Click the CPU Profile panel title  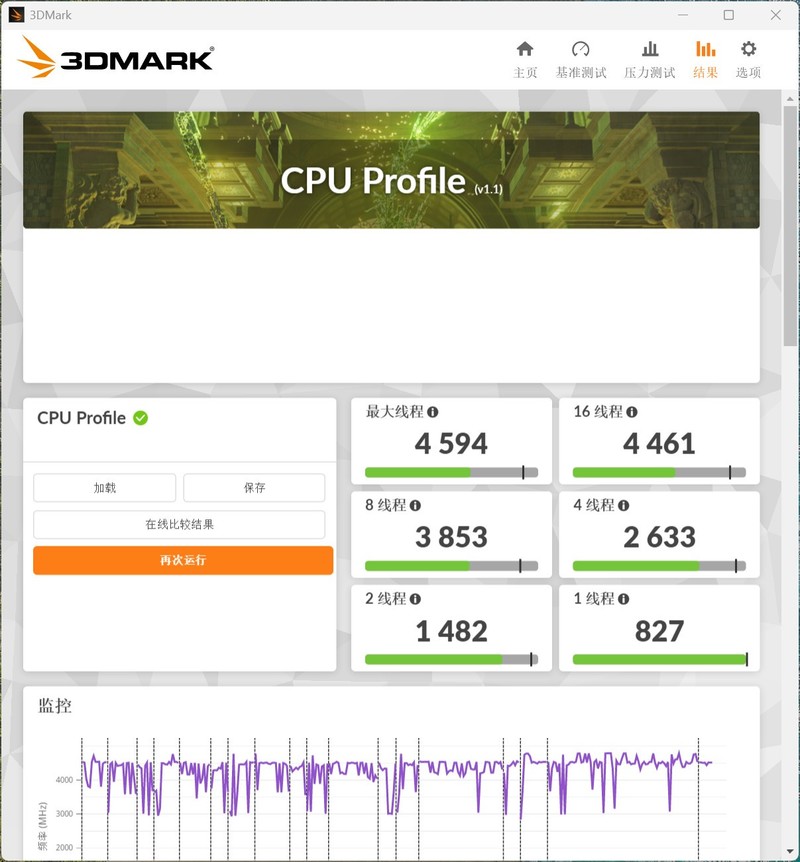point(81,418)
